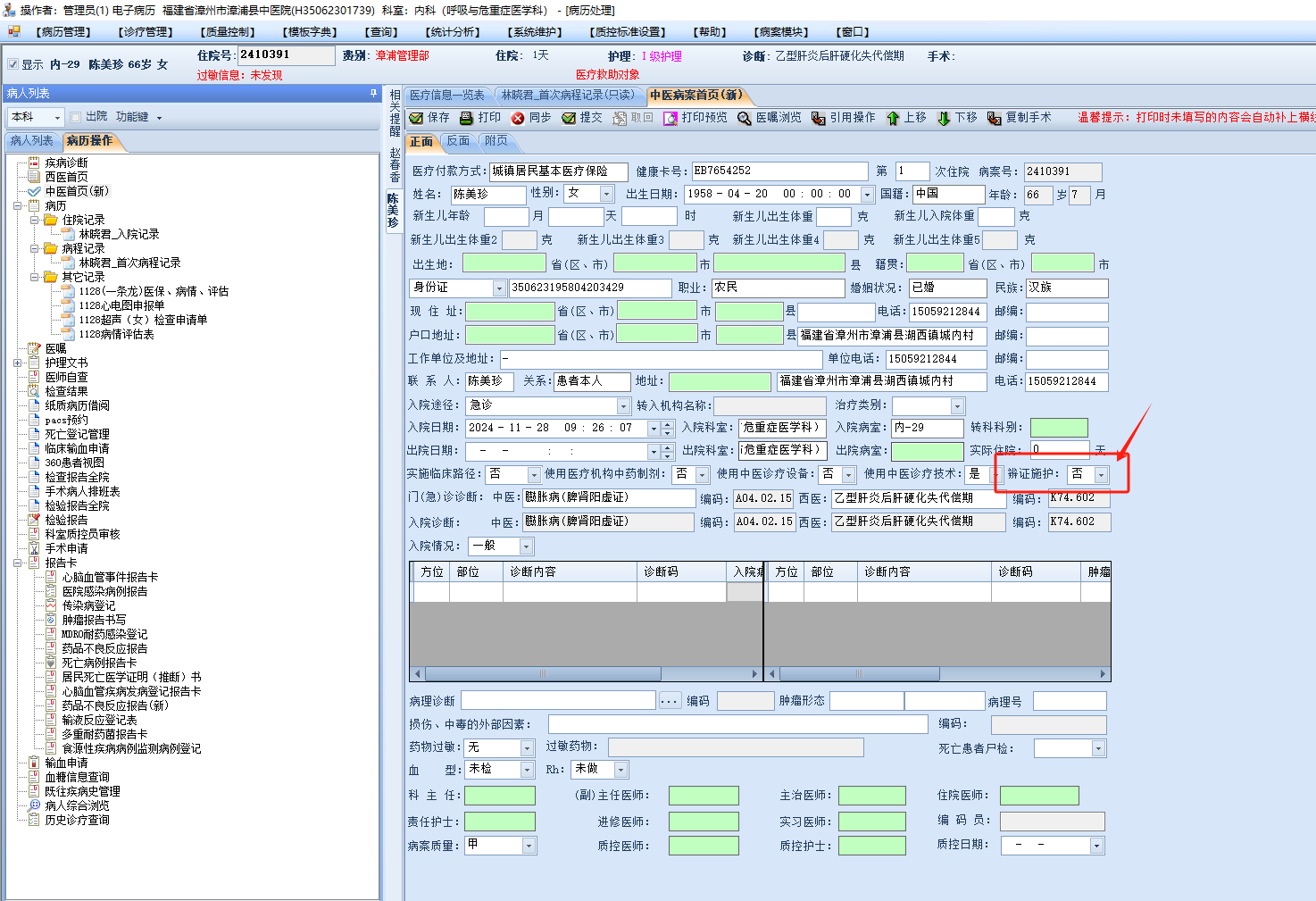Click the green 下移 down arrow
The width and height of the screenshot is (1316, 901).
click(x=944, y=118)
